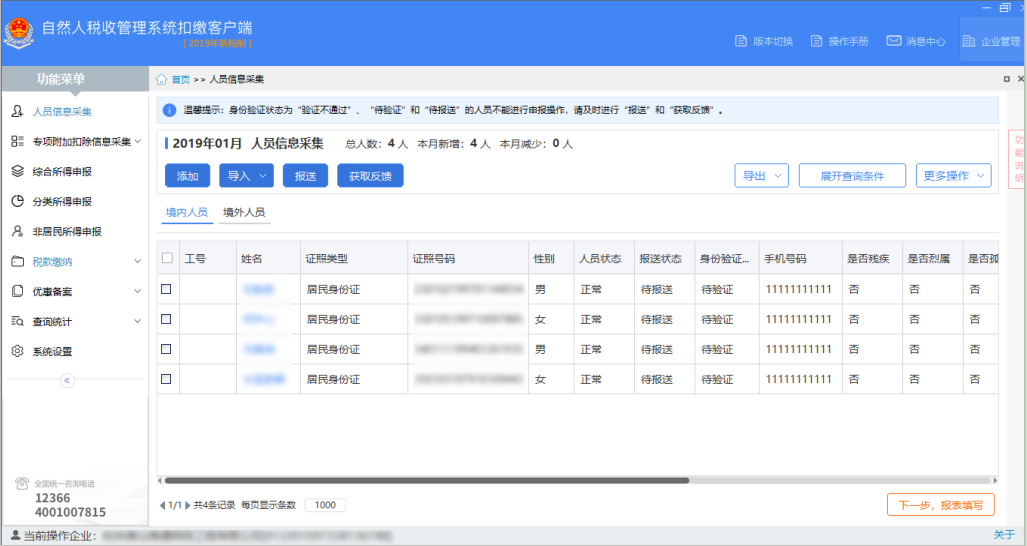This screenshot has height=546, width=1027.
Task: Click the 查询统计 search list icon
Action: pos(18,321)
